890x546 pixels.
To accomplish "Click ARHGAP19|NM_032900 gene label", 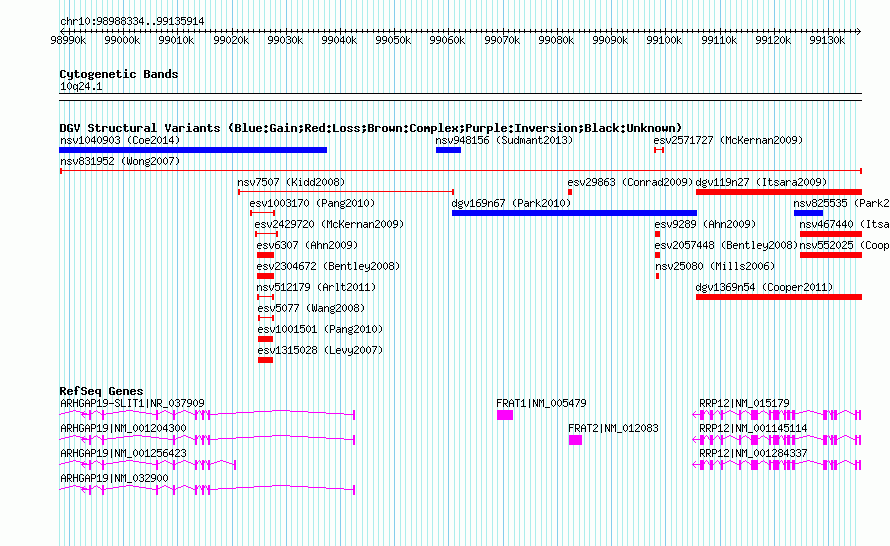I will [x=114, y=478].
